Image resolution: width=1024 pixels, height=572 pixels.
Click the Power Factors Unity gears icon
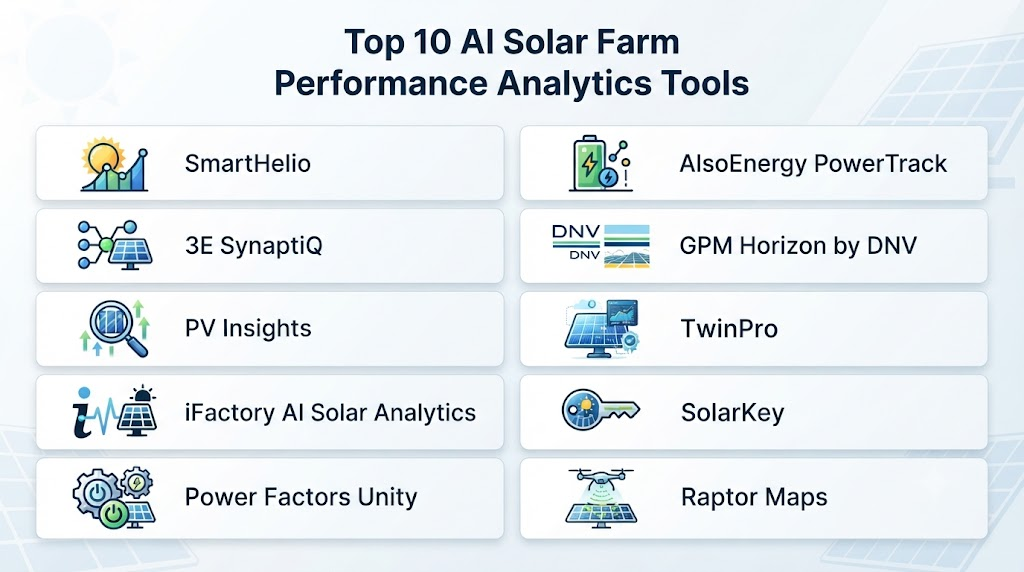pyautogui.click(x=114, y=497)
